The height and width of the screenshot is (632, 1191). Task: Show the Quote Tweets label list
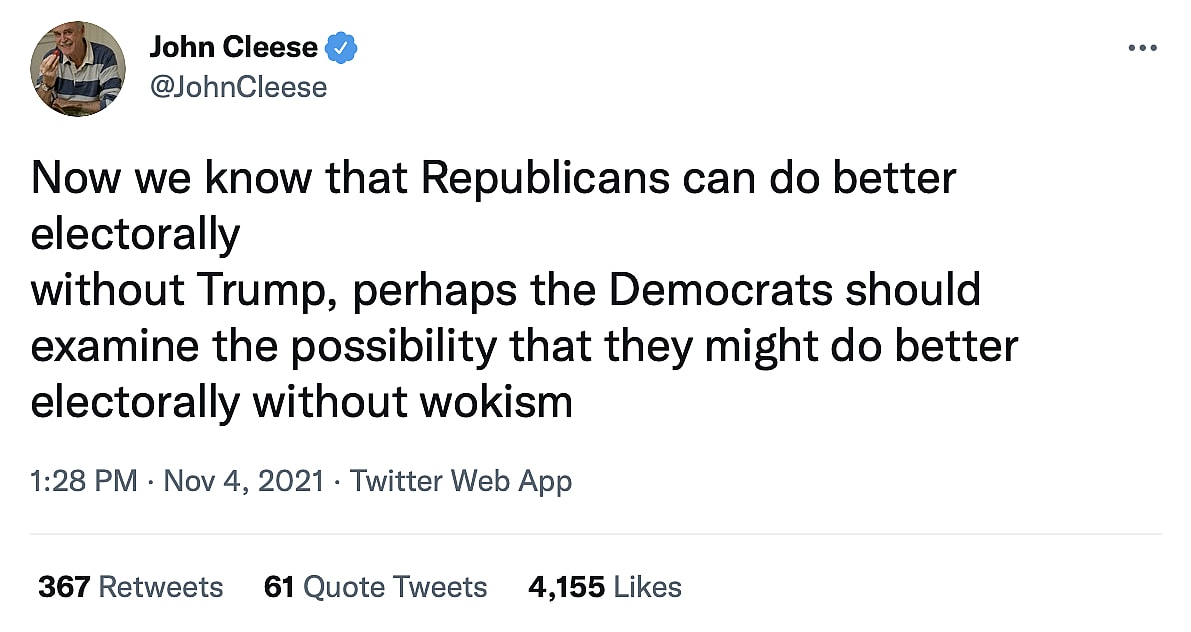[395, 587]
